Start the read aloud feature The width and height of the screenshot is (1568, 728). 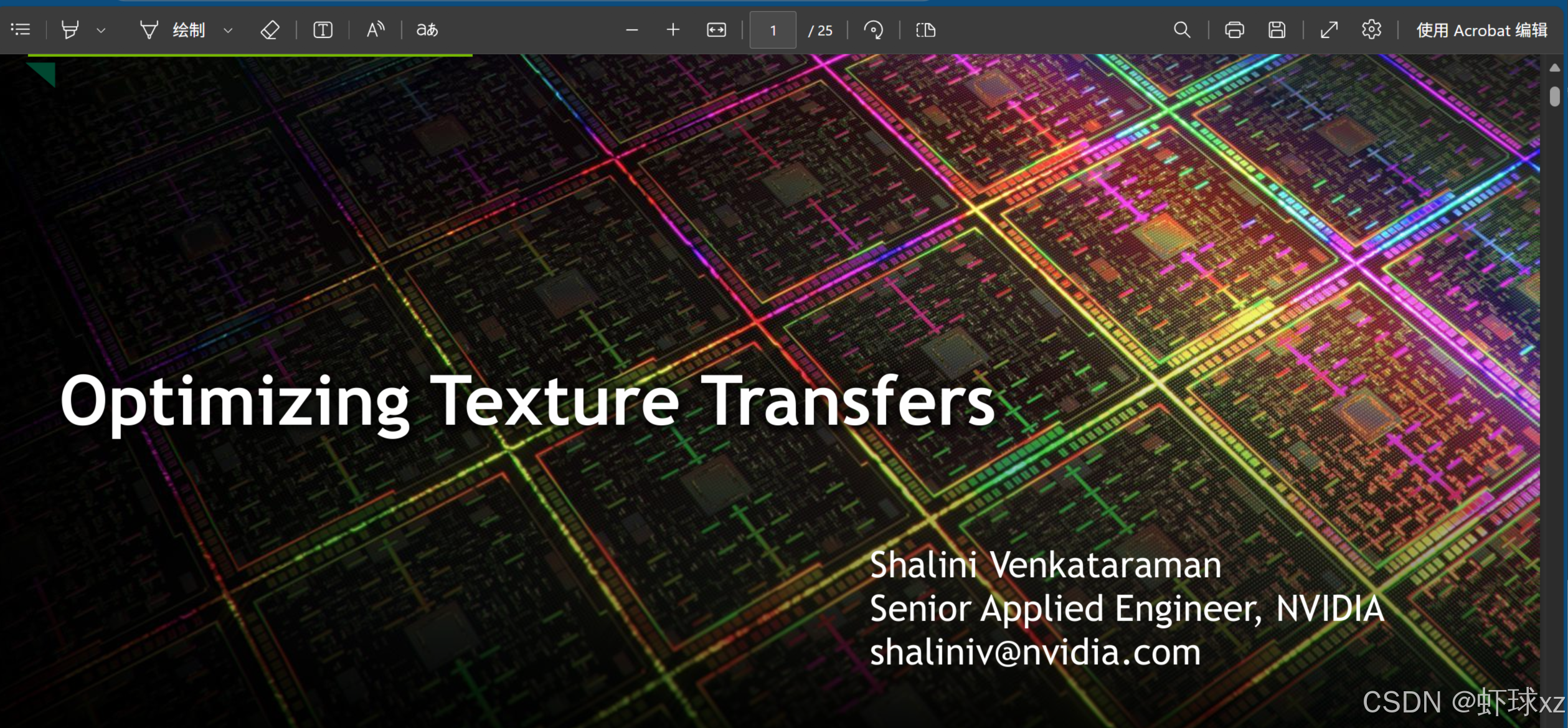[x=375, y=29]
